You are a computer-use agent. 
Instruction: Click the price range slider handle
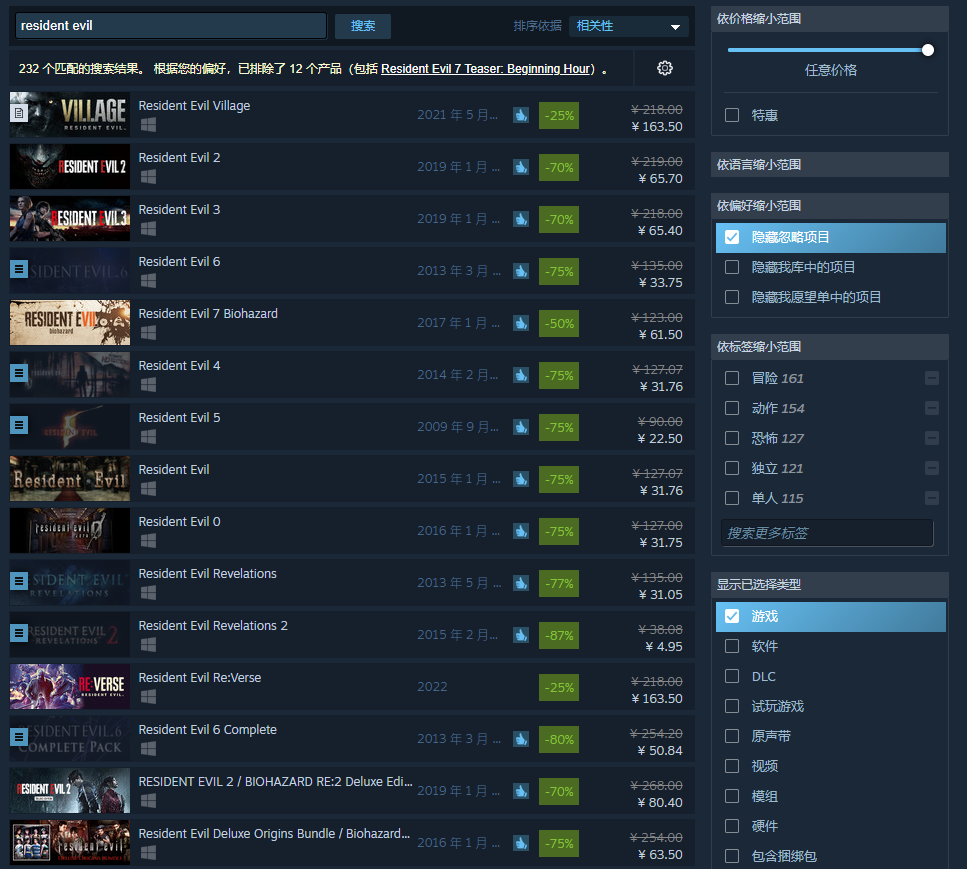point(928,50)
